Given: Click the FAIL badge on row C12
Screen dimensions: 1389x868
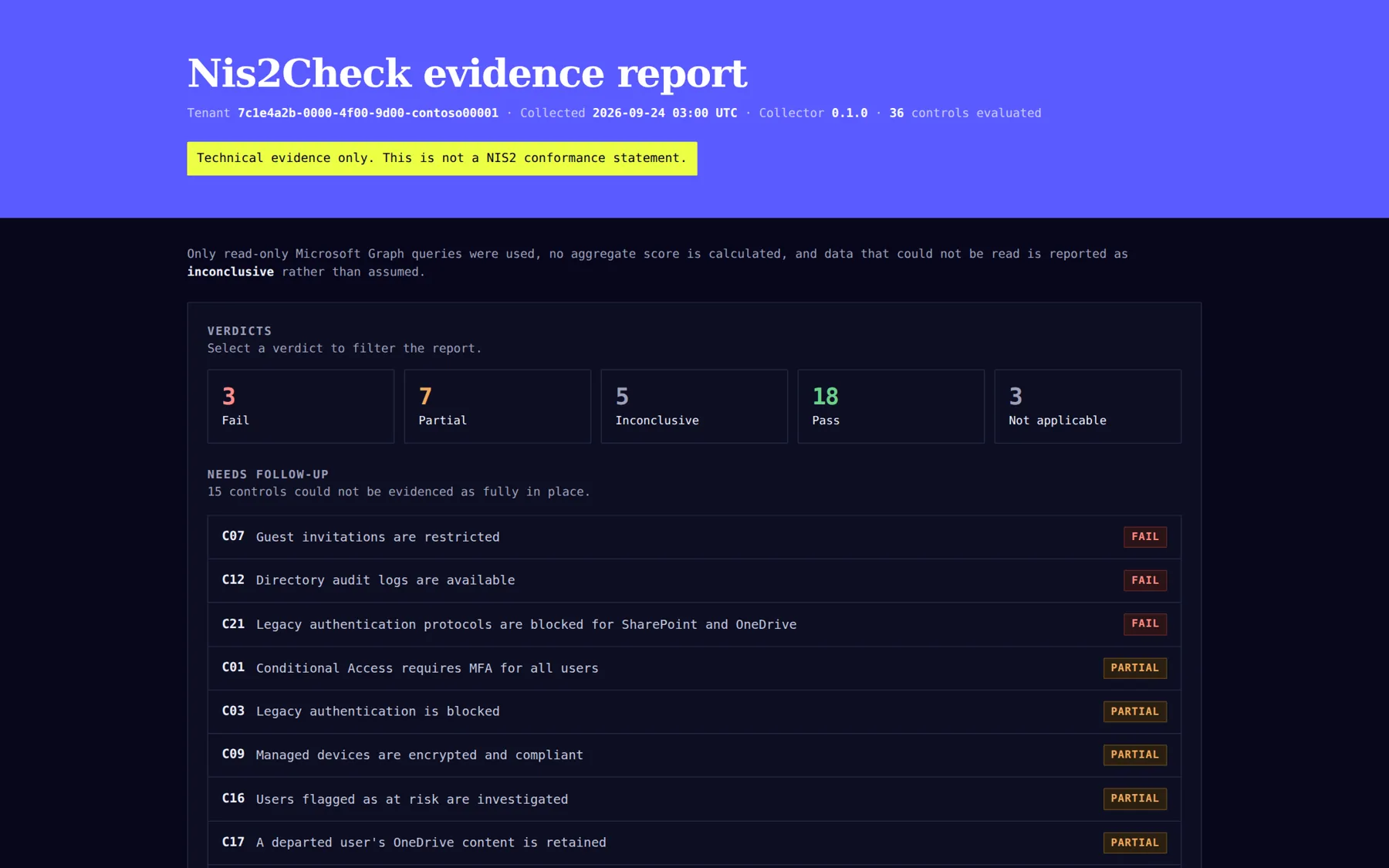Looking at the screenshot, I should (x=1144, y=580).
